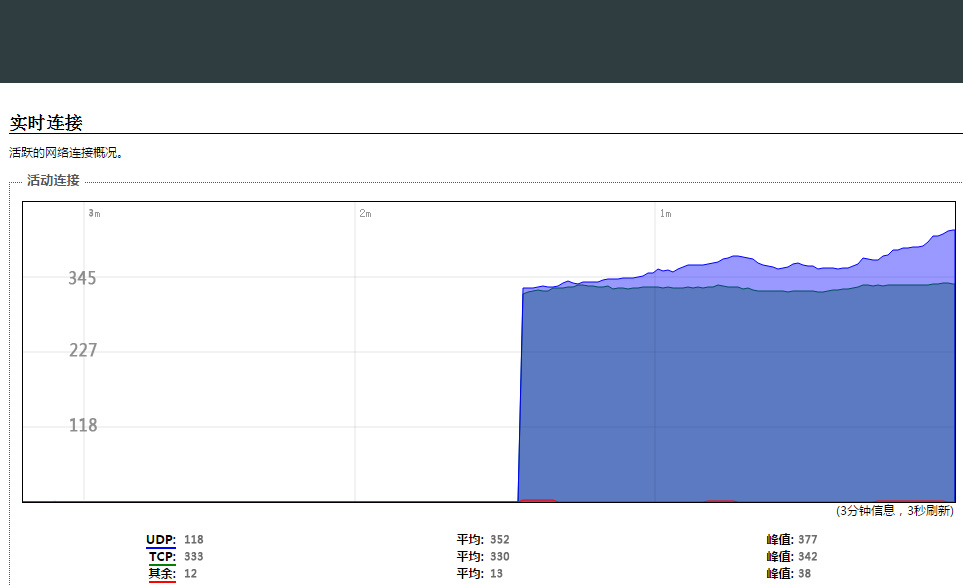
Task: Click the 345 y-axis label
Action: (x=82, y=278)
